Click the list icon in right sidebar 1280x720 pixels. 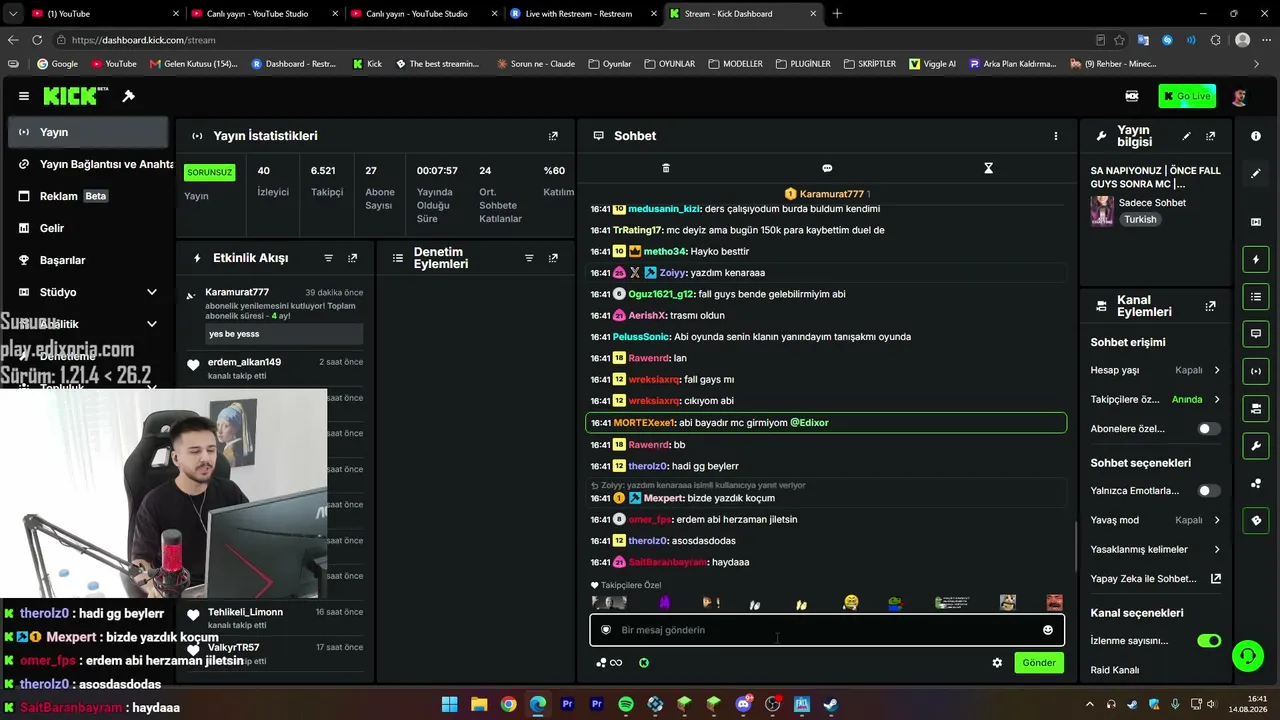pyautogui.click(x=1256, y=297)
